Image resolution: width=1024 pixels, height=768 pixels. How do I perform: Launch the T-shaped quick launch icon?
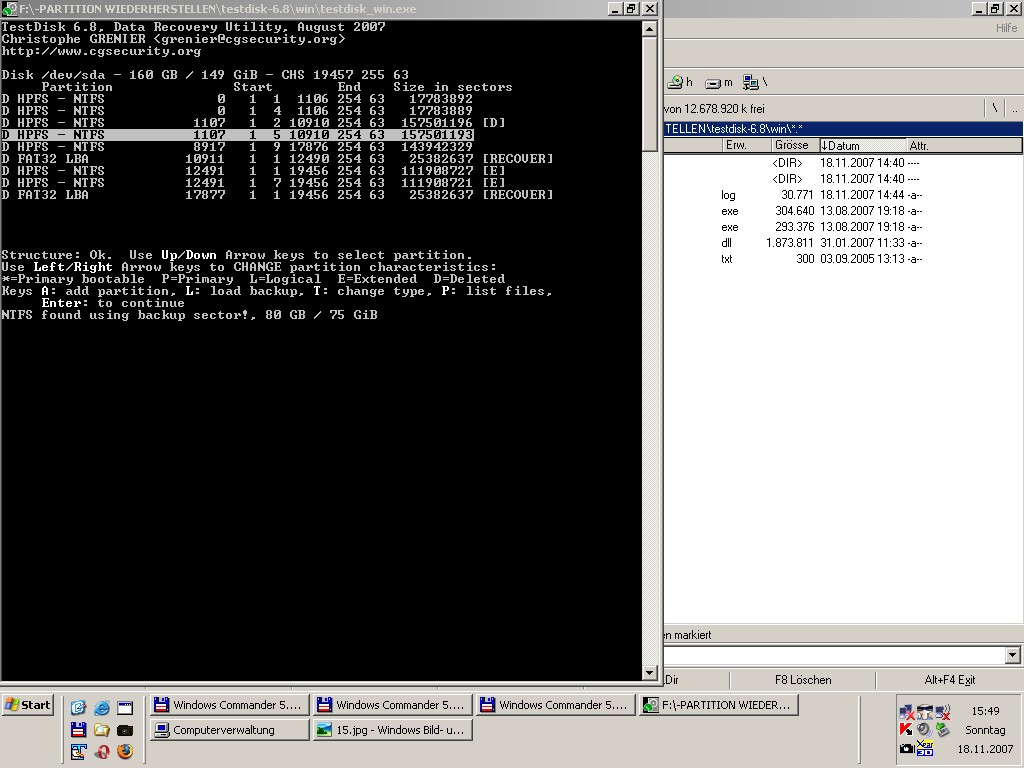78,752
